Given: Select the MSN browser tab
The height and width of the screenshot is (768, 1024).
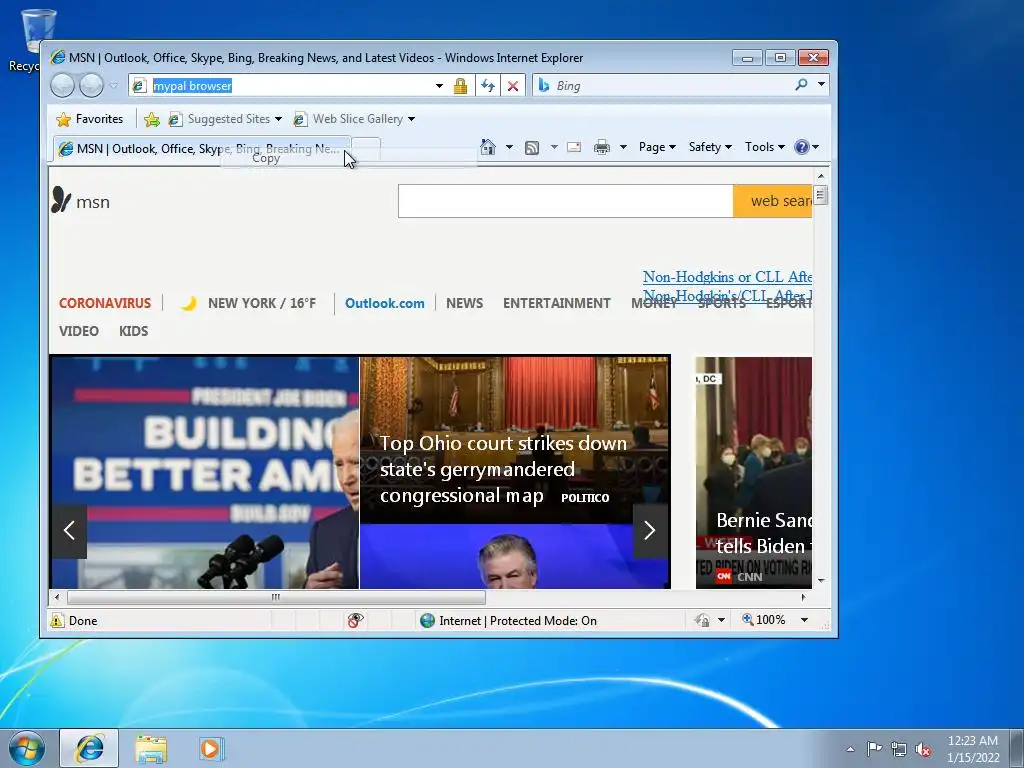Looking at the screenshot, I should click(202, 149).
